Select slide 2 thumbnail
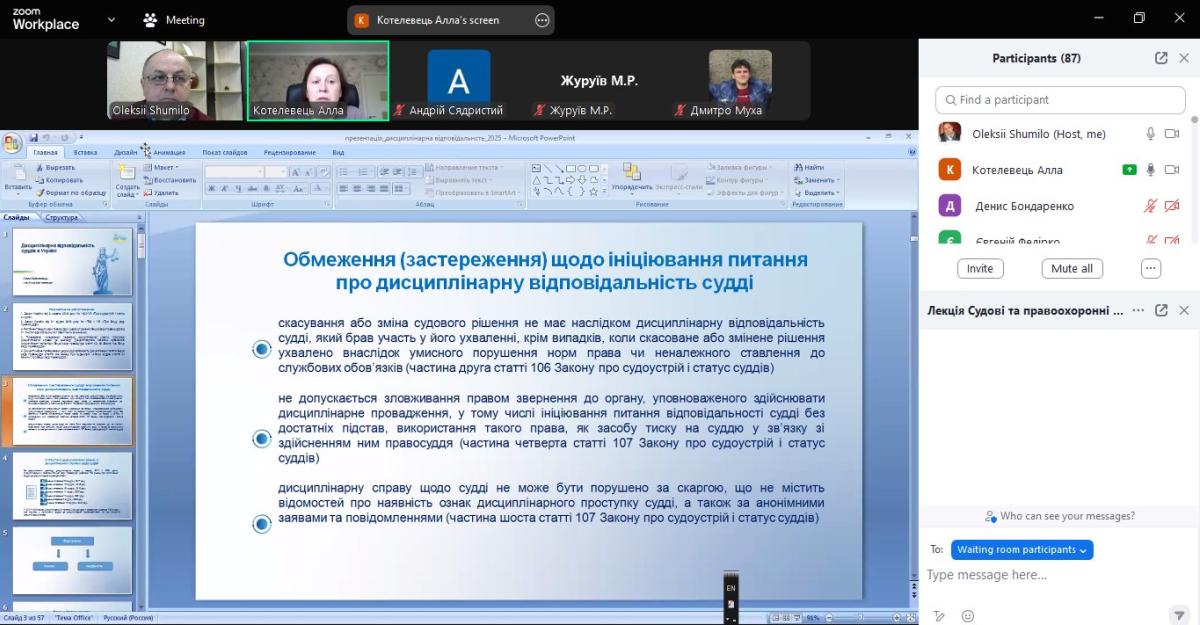The width and height of the screenshot is (1200, 625). [72, 336]
